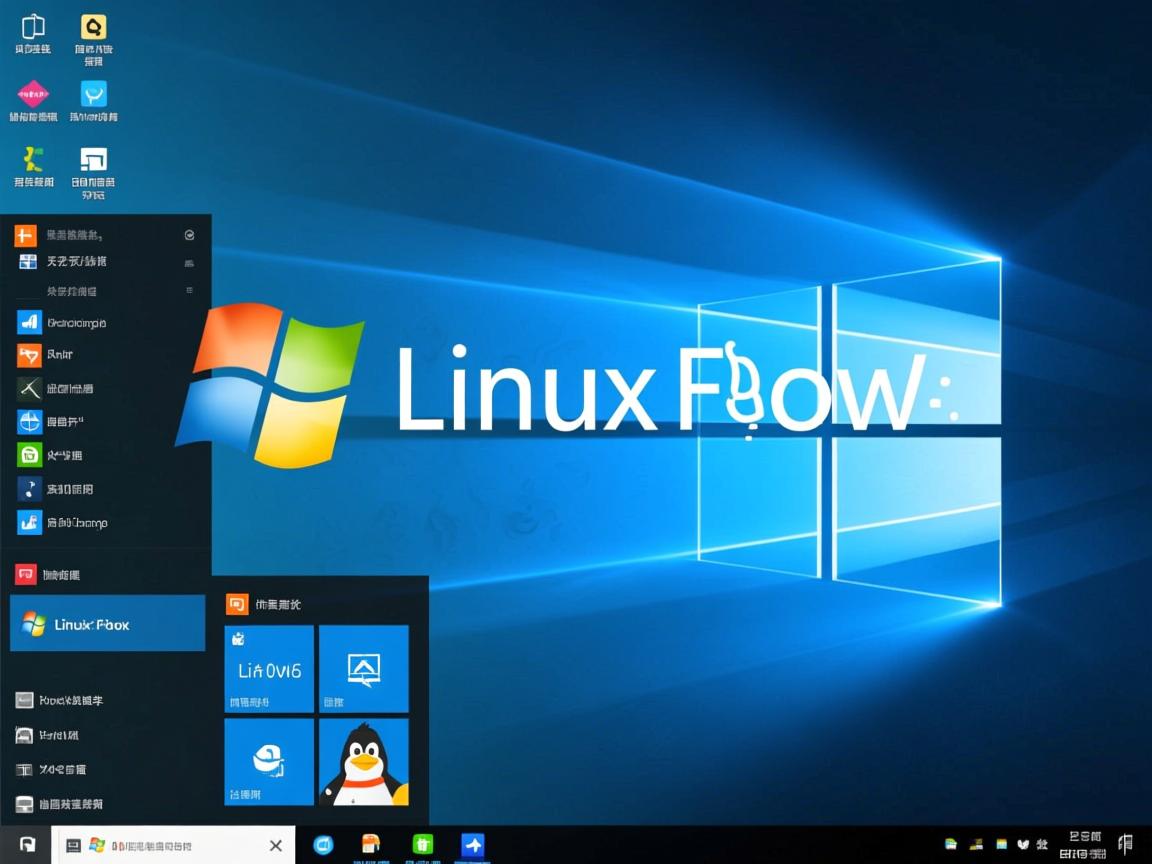This screenshot has width=1152, height=864.
Task: Toggle the refresh circle at Start menu top right
Action: (x=190, y=235)
